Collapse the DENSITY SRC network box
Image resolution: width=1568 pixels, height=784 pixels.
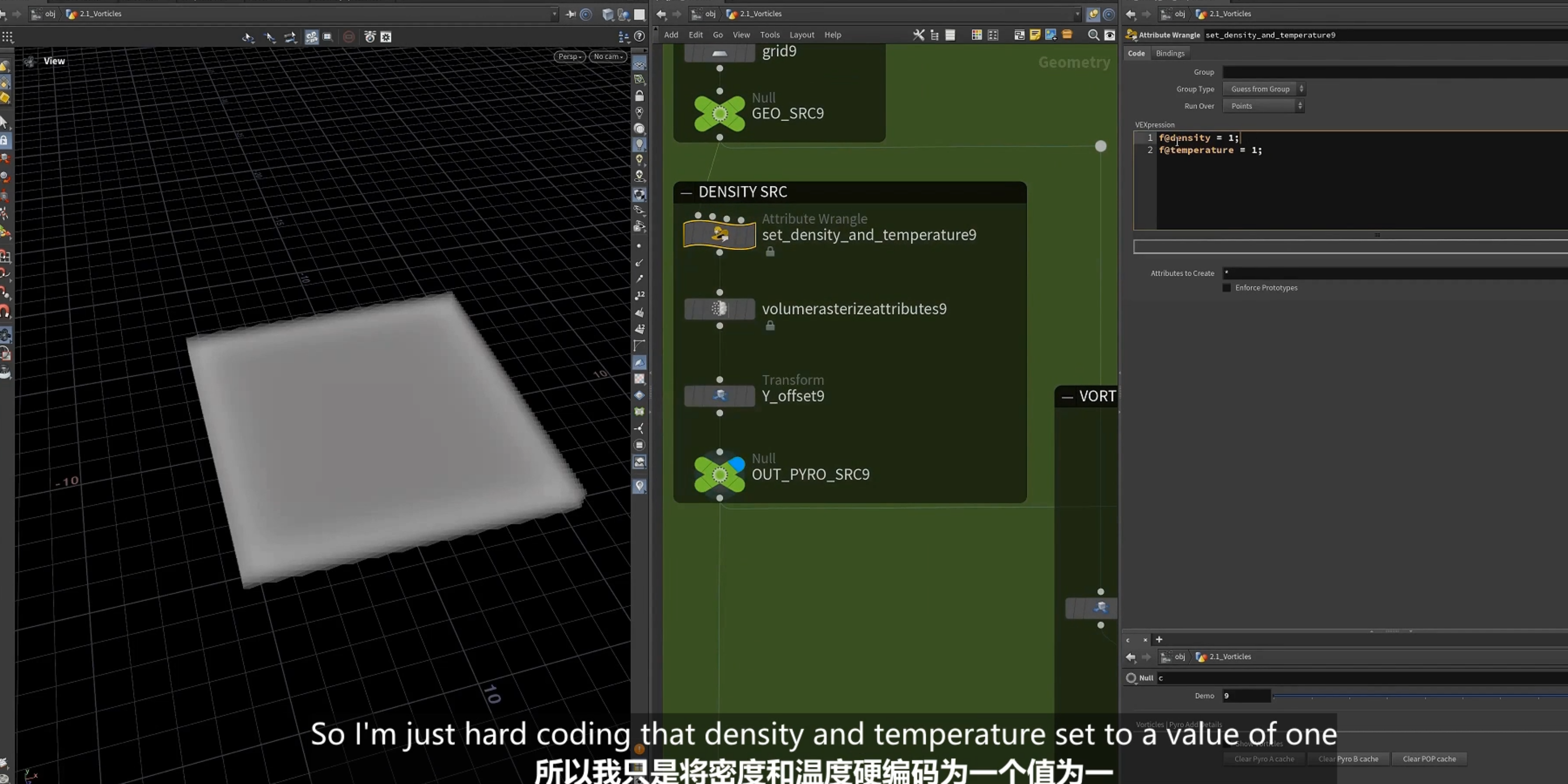(686, 192)
